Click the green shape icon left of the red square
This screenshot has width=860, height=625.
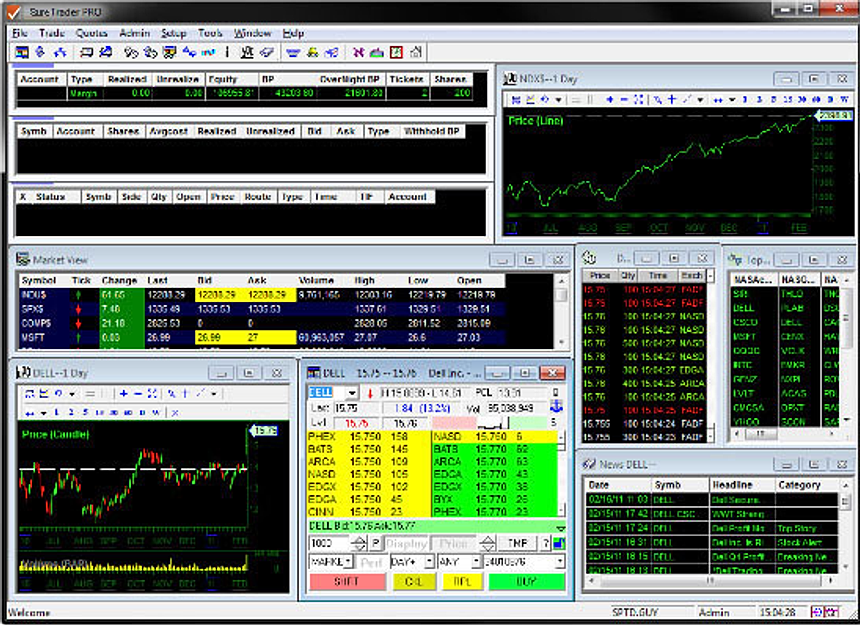click(377, 52)
